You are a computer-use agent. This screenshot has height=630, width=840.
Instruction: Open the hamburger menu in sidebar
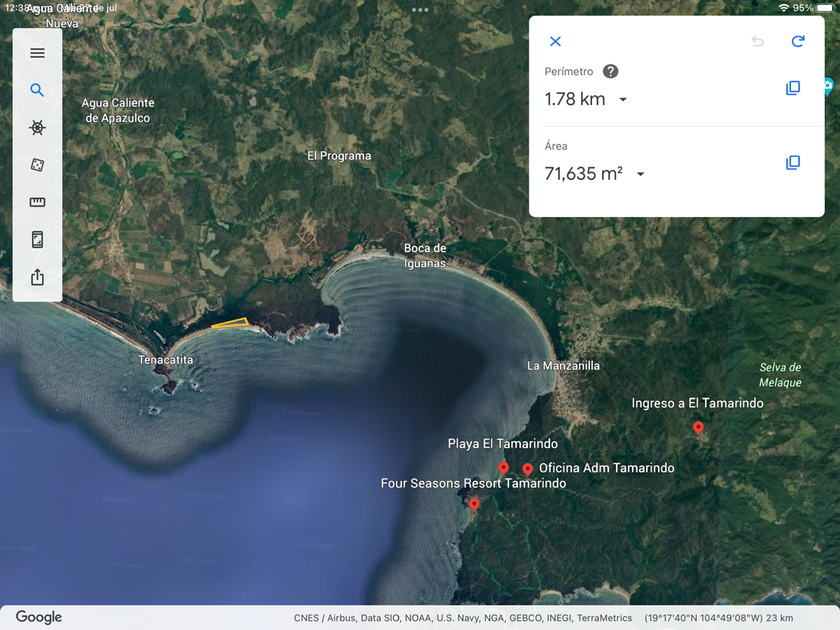pyautogui.click(x=37, y=52)
